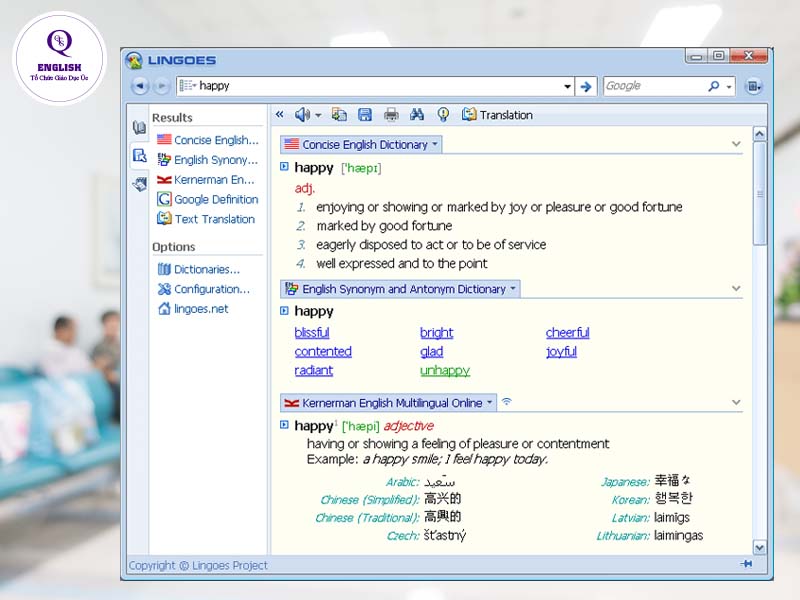Follow the synonym link radiant

click(313, 370)
